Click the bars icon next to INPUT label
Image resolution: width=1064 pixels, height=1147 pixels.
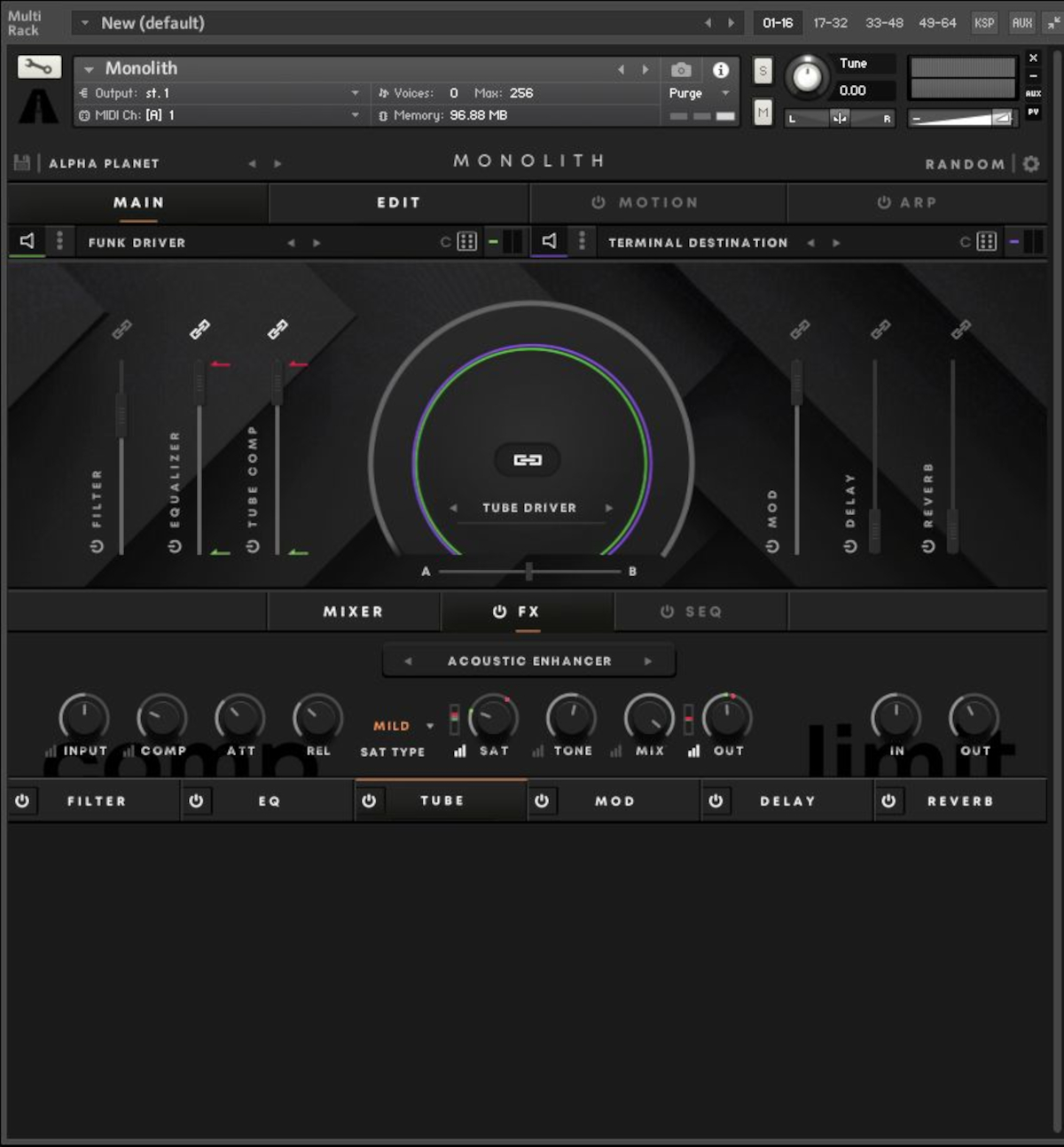point(51,751)
